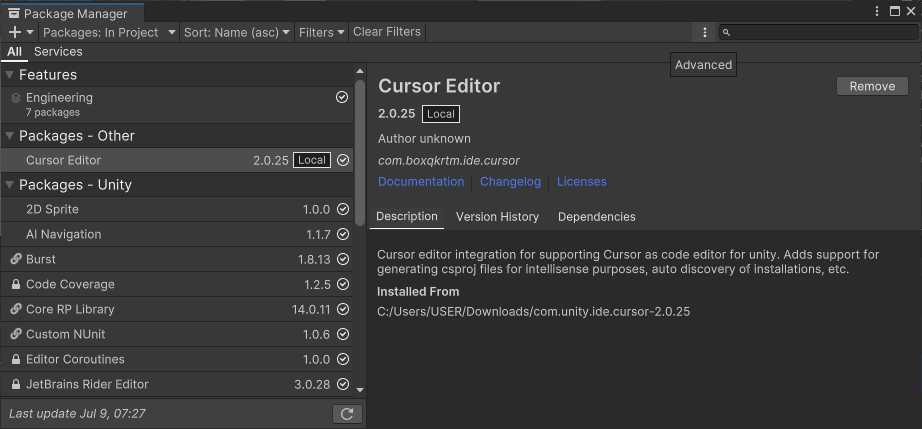
Task: Select the Description tab
Action: click(407, 216)
